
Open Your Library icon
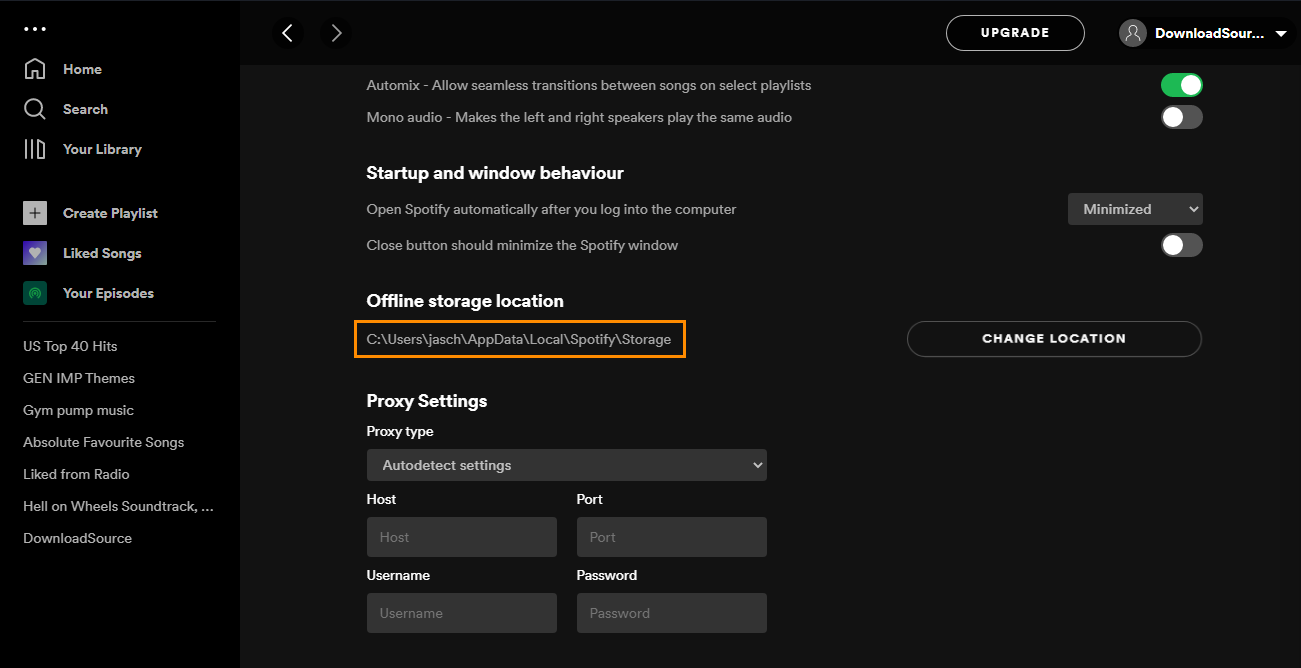coord(35,149)
